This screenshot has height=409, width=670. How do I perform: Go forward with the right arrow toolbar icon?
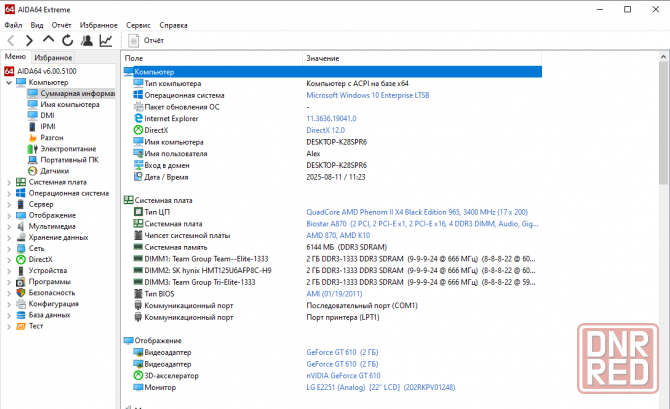click(29, 41)
